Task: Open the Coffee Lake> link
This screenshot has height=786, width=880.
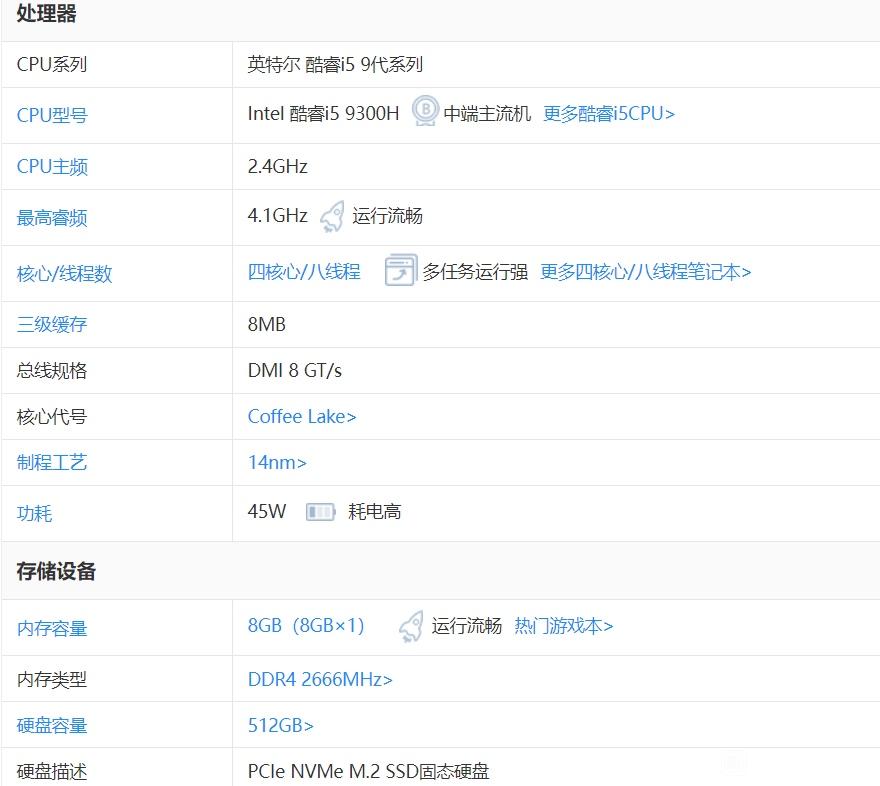Action: click(x=302, y=416)
